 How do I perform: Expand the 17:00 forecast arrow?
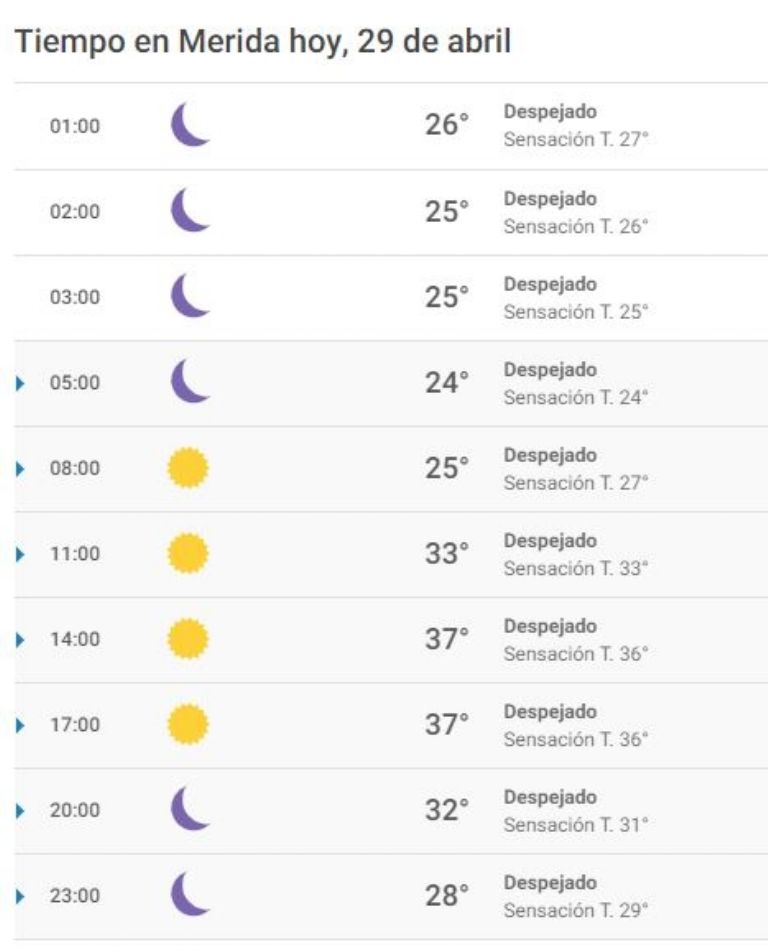pyautogui.click(x=21, y=724)
